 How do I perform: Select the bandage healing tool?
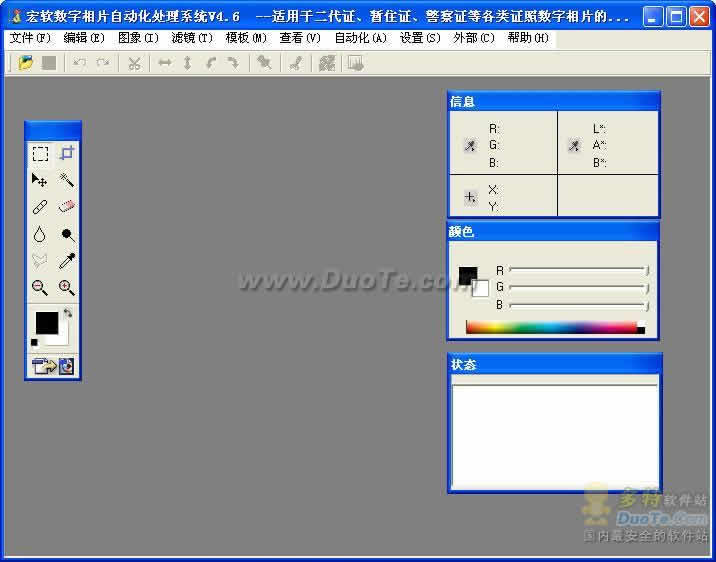(x=40, y=207)
